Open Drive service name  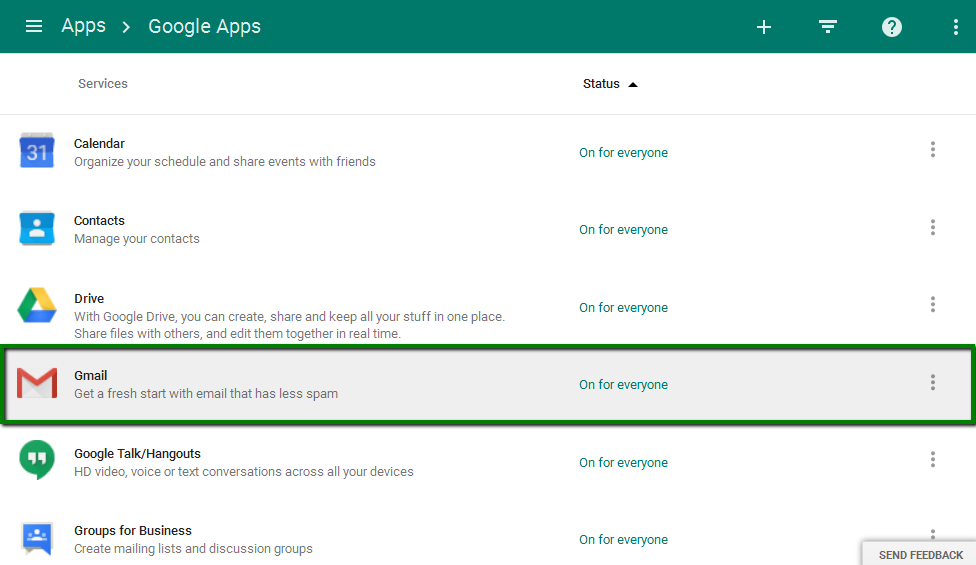[89, 298]
